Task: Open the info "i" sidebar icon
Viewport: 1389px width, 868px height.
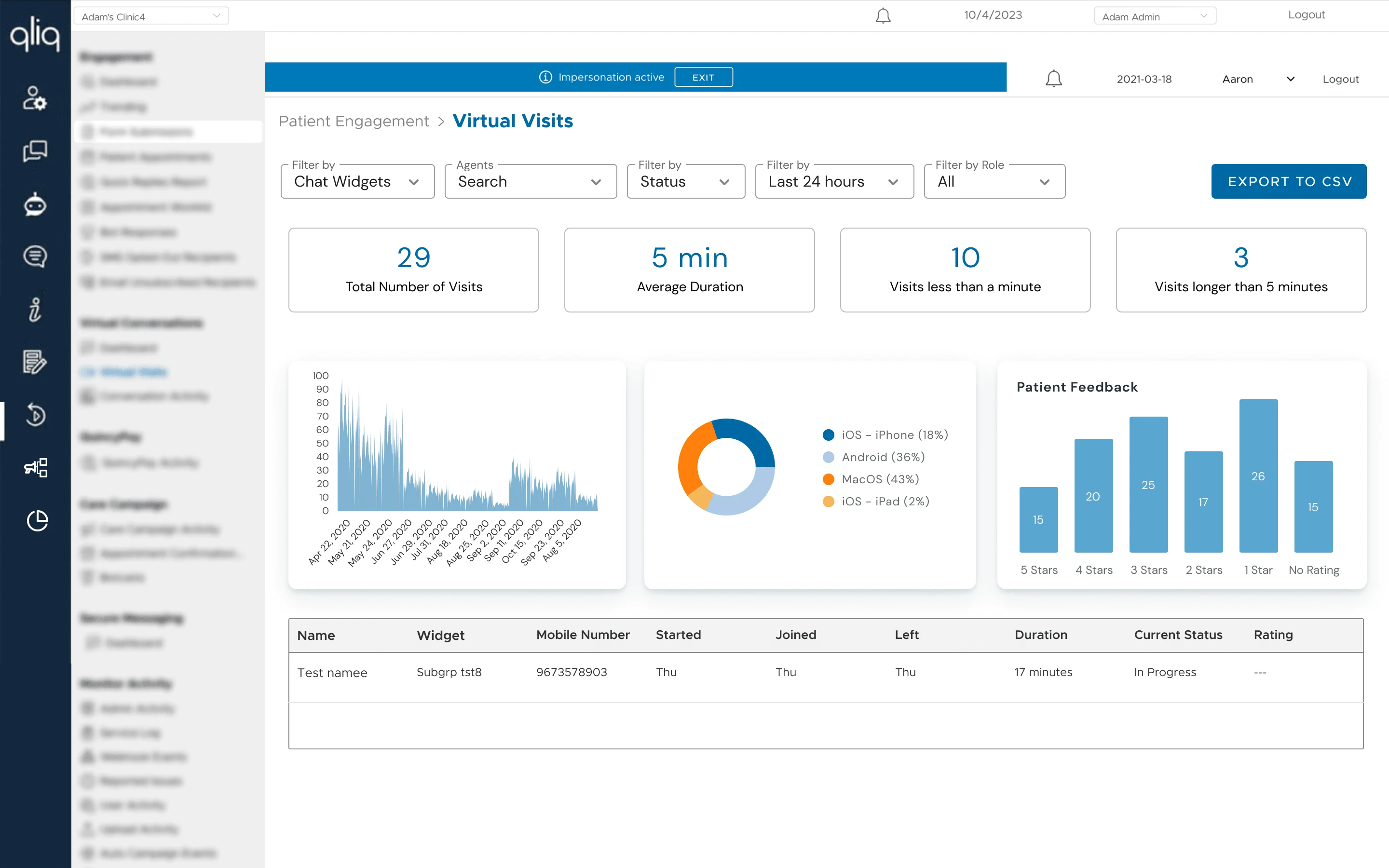Action: pyautogui.click(x=35, y=310)
